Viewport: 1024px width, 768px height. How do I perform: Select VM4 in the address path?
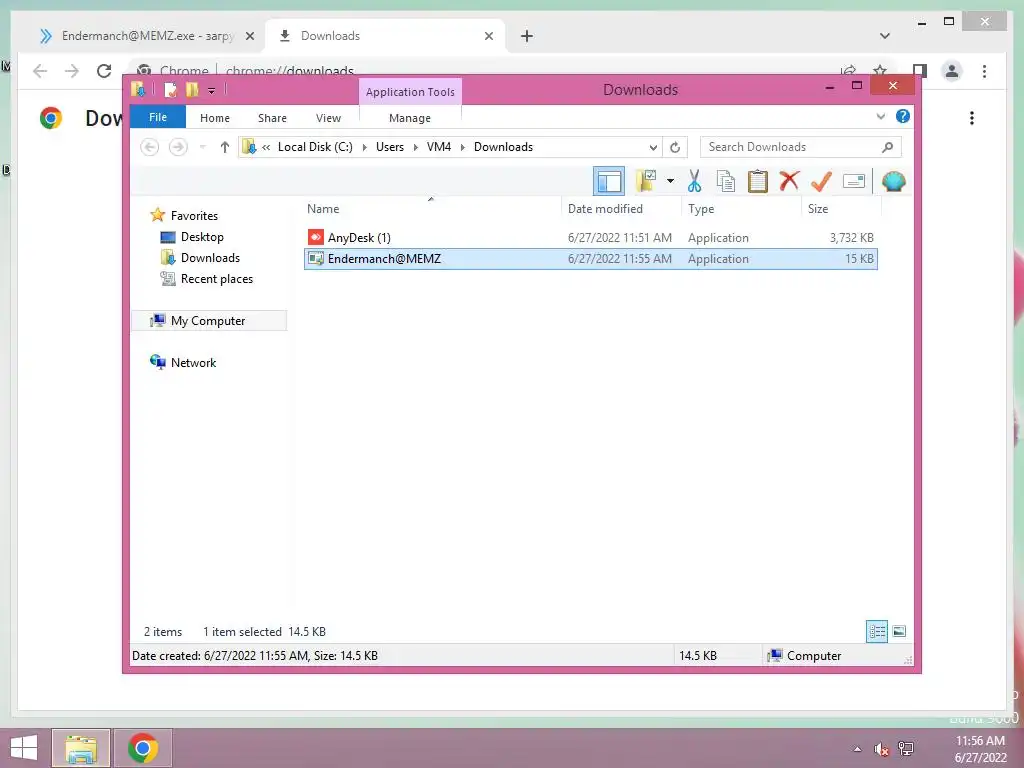[x=439, y=147]
